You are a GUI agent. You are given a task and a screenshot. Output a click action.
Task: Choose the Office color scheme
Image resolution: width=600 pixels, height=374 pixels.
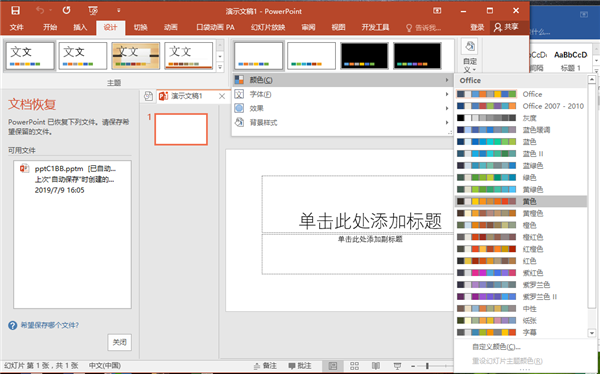[521, 94]
